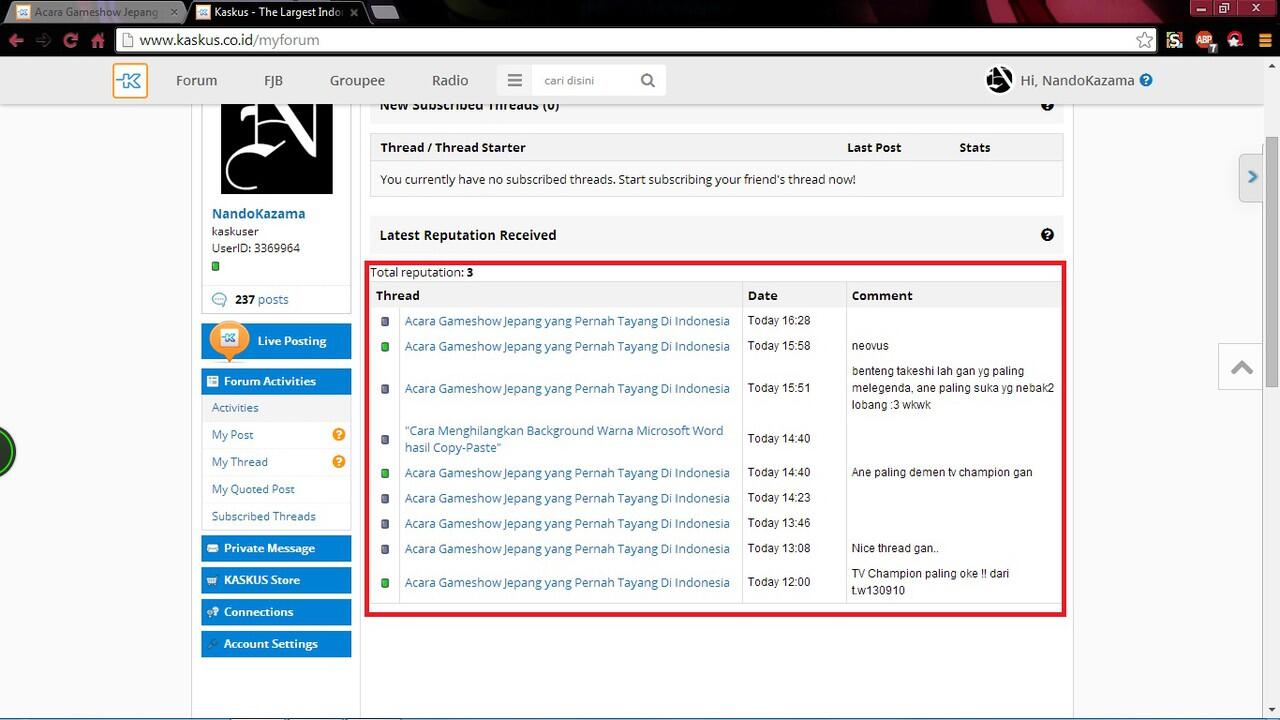Click user avatar icon next to NandoKazama

999,80
